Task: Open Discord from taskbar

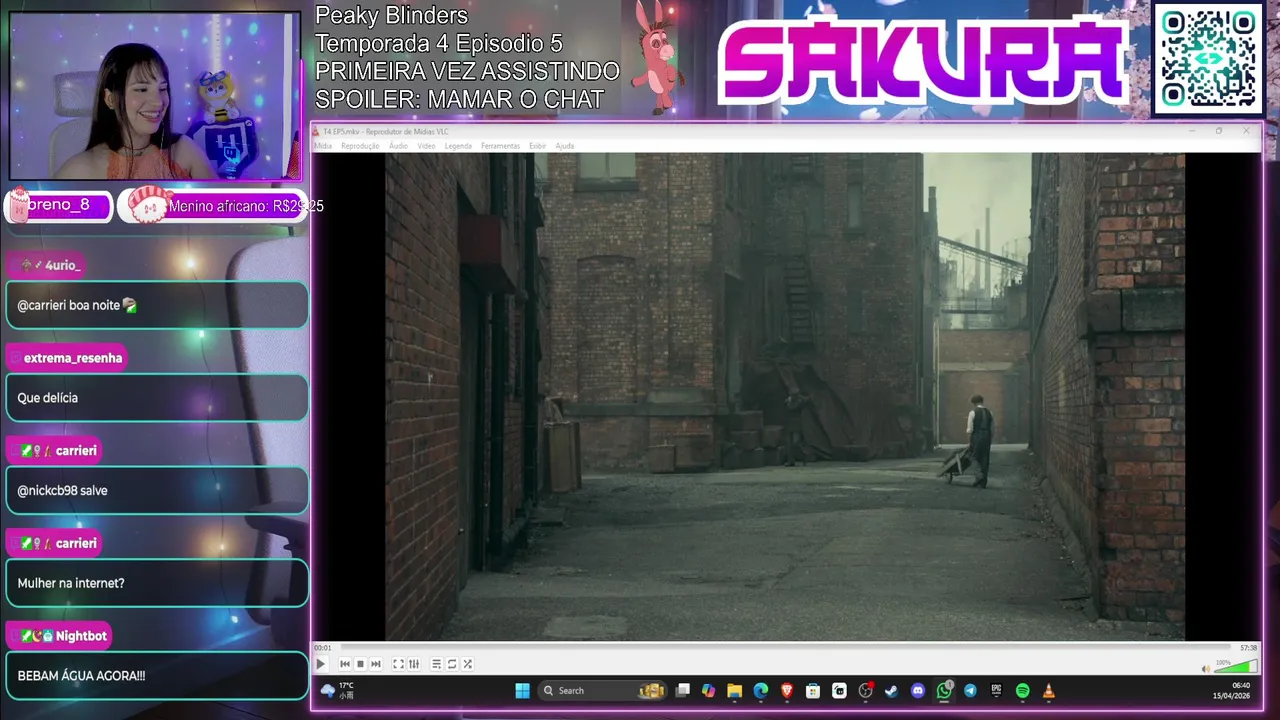Action: [x=918, y=690]
